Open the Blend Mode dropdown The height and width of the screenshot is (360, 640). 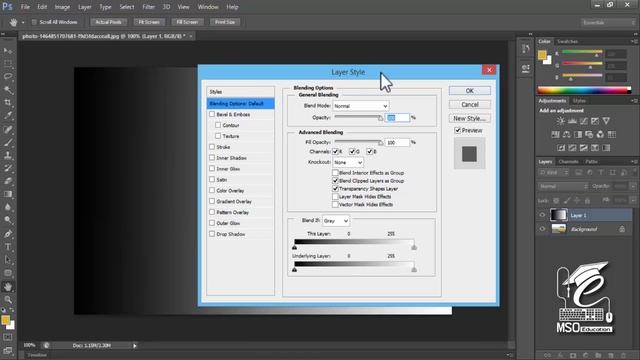(x=361, y=106)
